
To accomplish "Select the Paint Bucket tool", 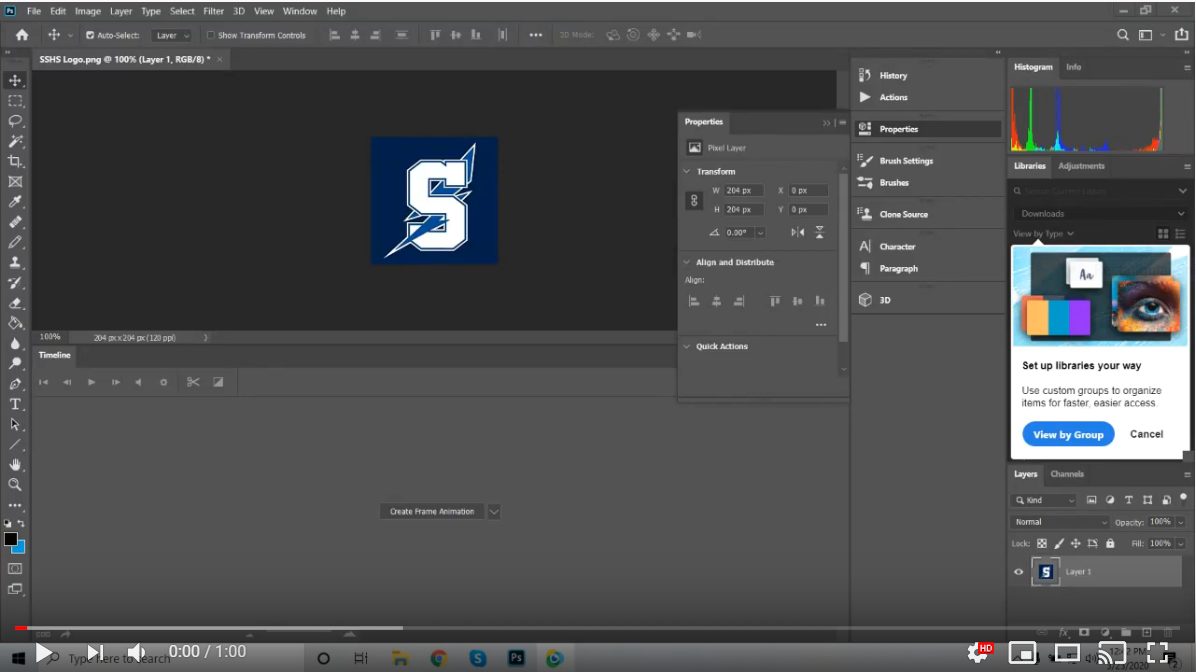I will [14, 323].
